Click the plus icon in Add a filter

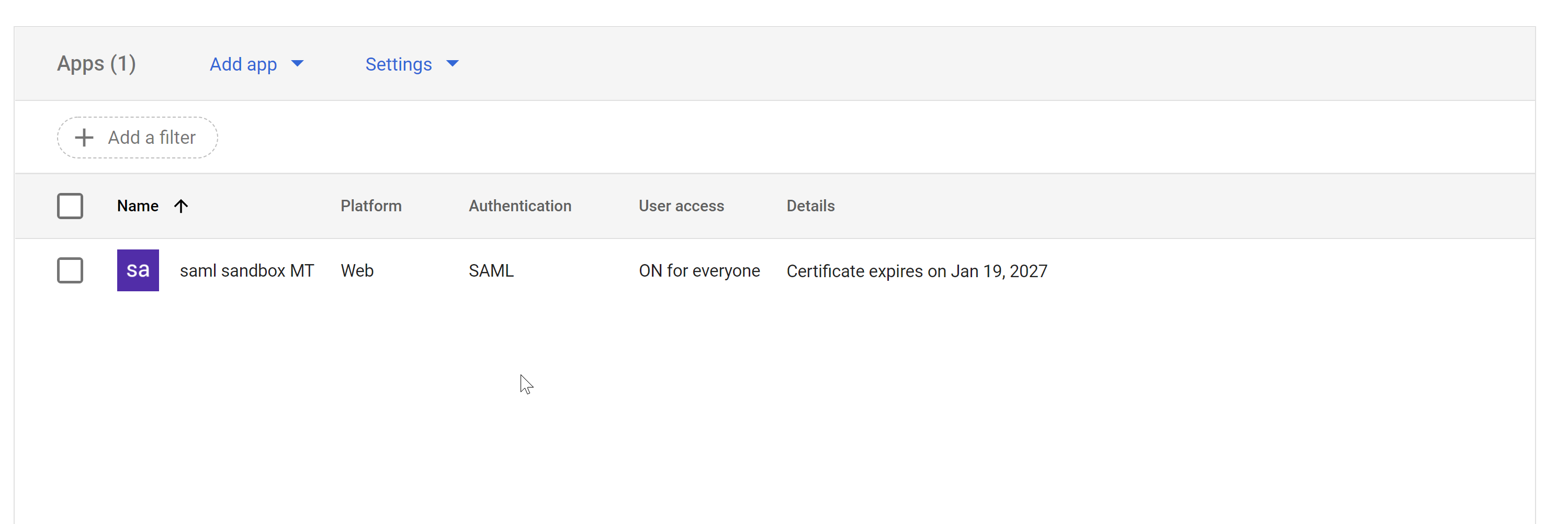[84, 138]
